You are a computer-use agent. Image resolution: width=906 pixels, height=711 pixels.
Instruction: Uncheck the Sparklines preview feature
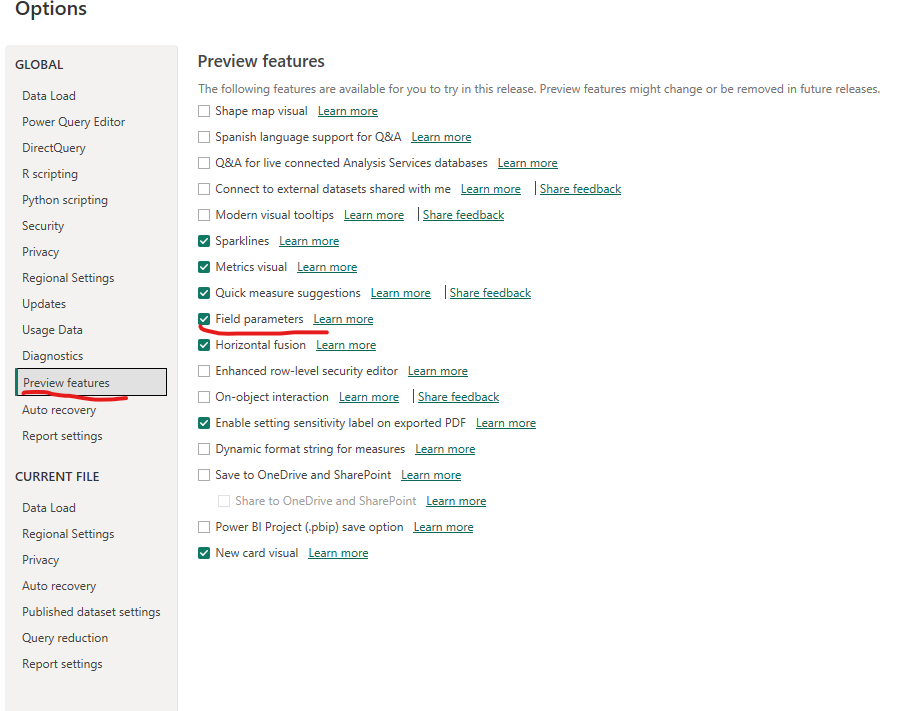tap(203, 241)
